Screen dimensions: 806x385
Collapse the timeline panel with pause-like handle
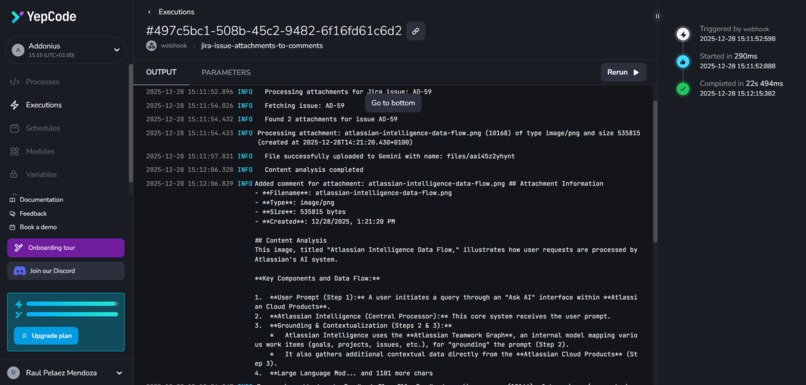(x=657, y=16)
